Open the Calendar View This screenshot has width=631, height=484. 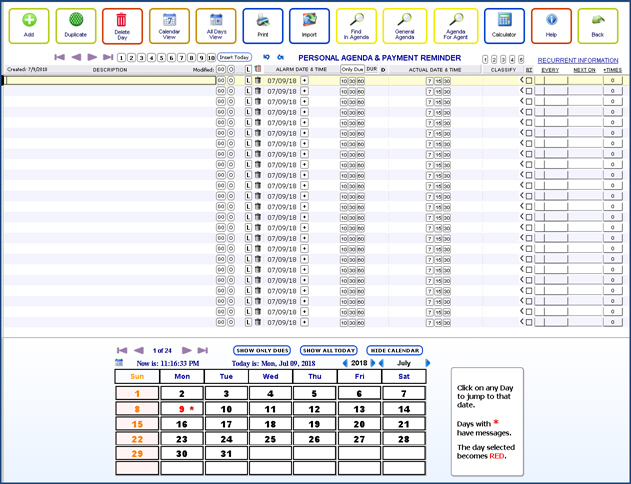(x=169, y=21)
